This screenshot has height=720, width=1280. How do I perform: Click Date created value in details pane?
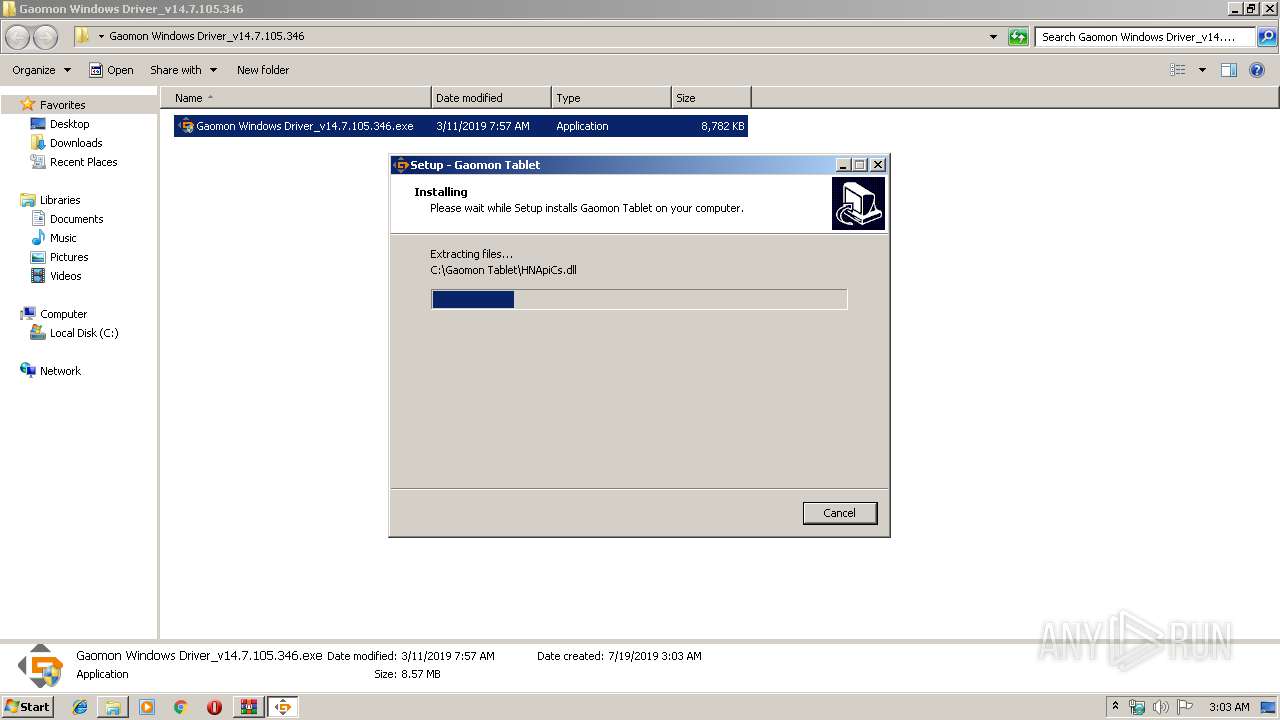(654, 656)
